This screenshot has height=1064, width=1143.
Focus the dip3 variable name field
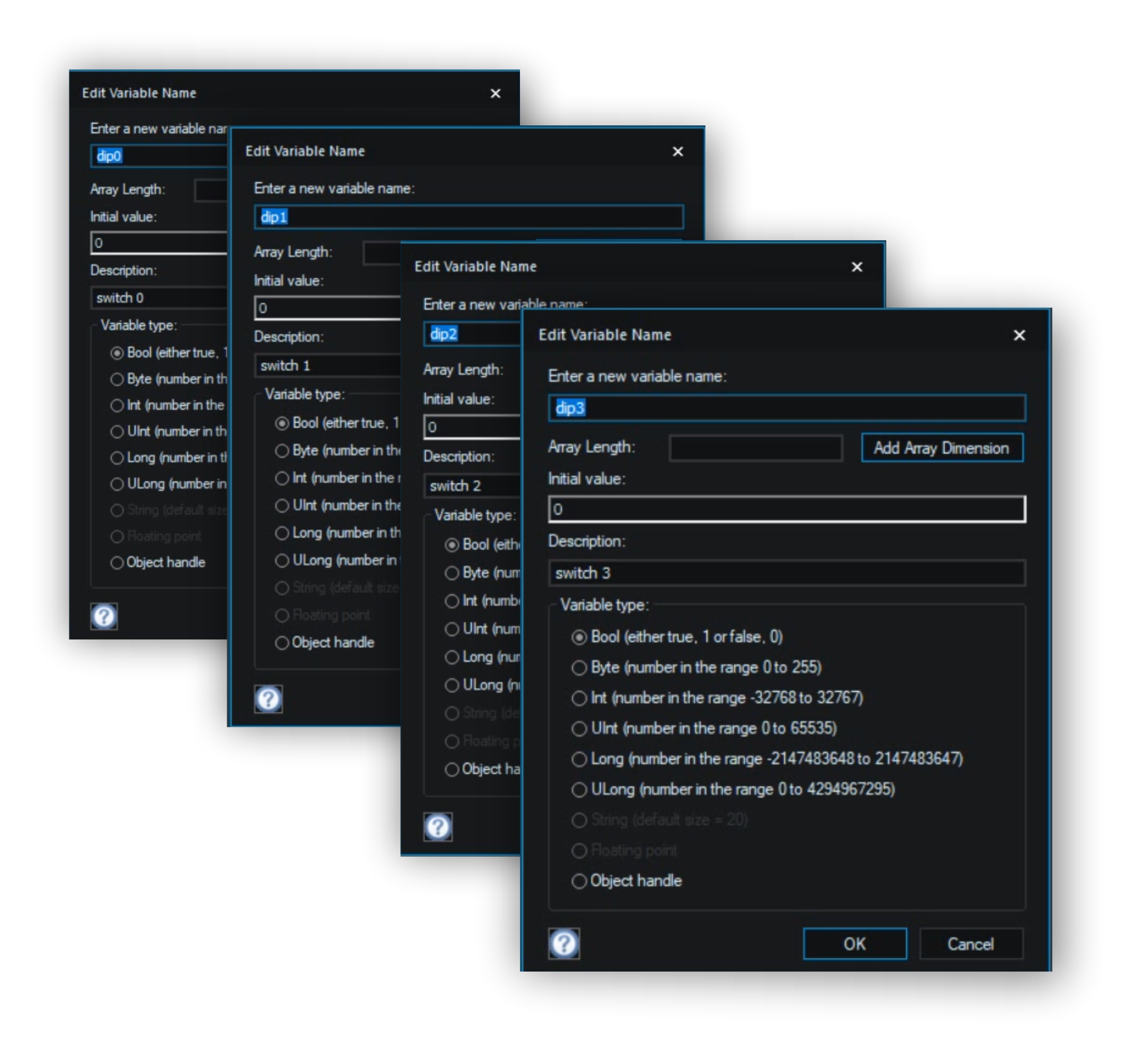[787, 408]
